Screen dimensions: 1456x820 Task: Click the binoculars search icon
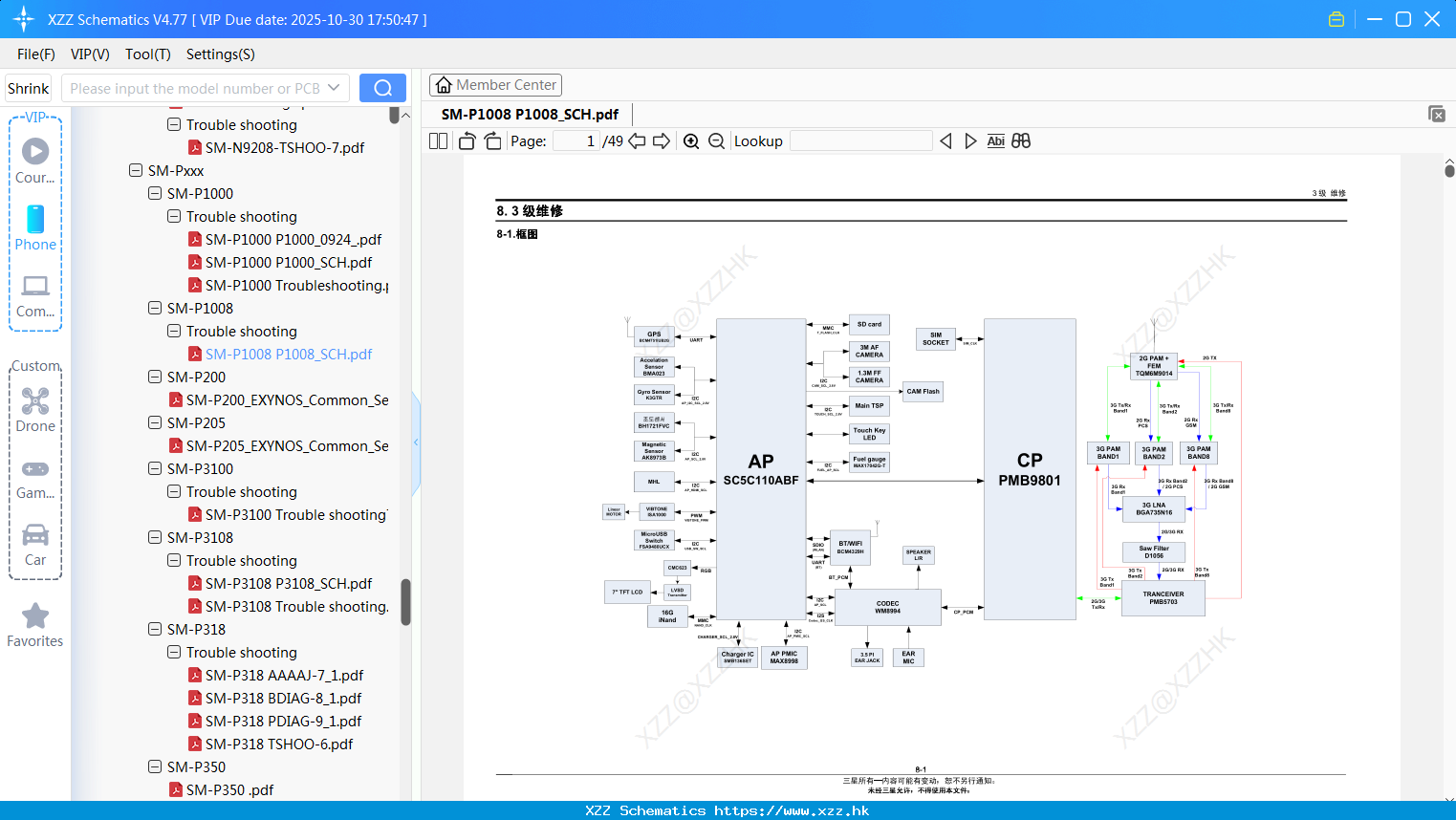coord(1021,140)
